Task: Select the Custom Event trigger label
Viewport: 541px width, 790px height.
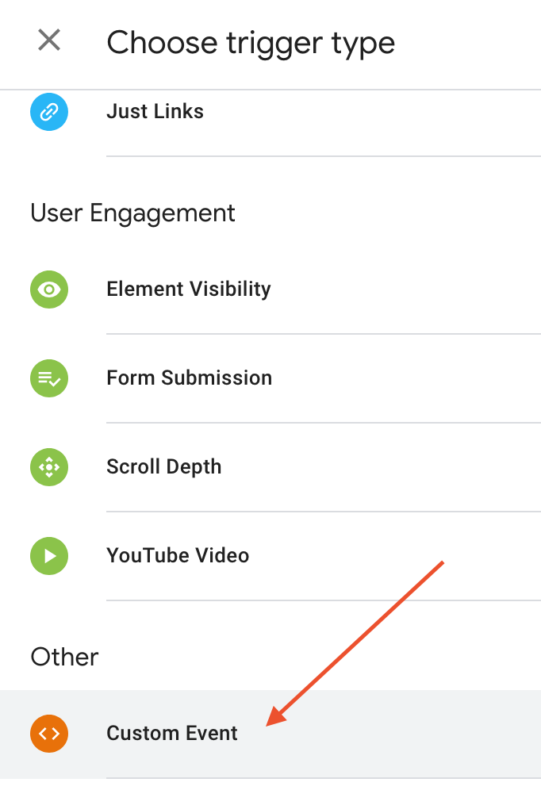Action: (x=172, y=733)
